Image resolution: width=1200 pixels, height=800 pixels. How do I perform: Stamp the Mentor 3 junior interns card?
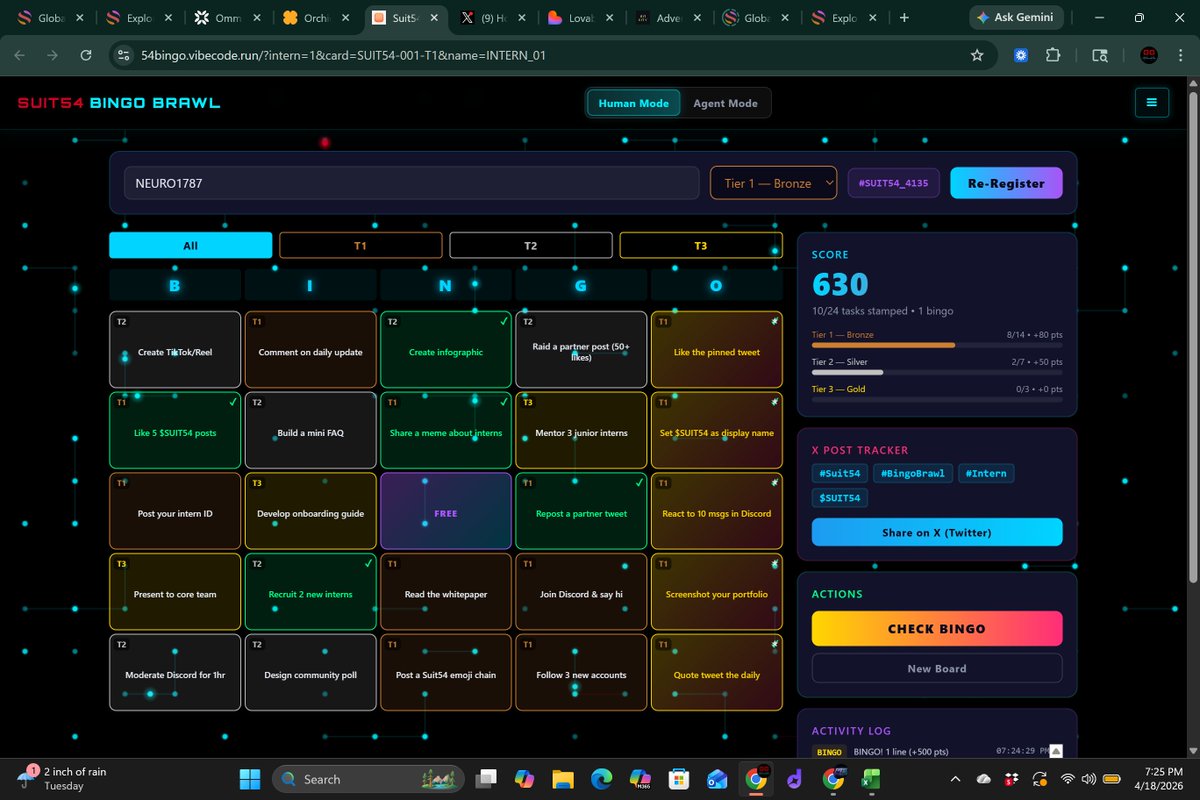pyautogui.click(x=581, y=430)
